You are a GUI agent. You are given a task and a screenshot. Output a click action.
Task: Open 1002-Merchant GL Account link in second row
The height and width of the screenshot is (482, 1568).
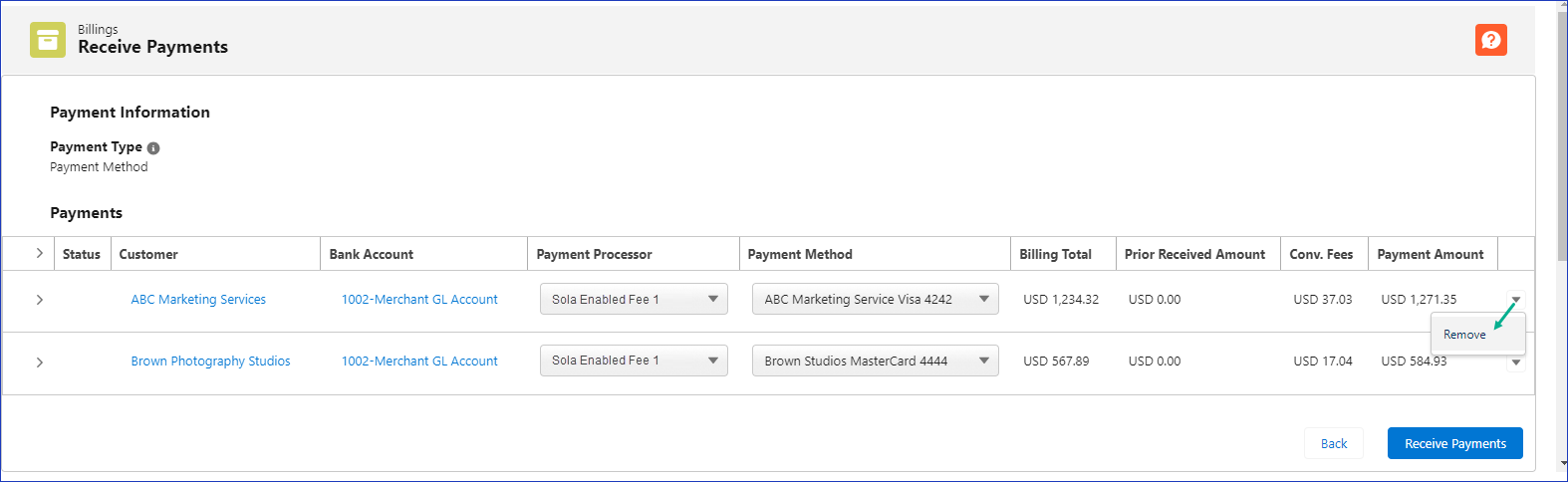click(419, 361)
